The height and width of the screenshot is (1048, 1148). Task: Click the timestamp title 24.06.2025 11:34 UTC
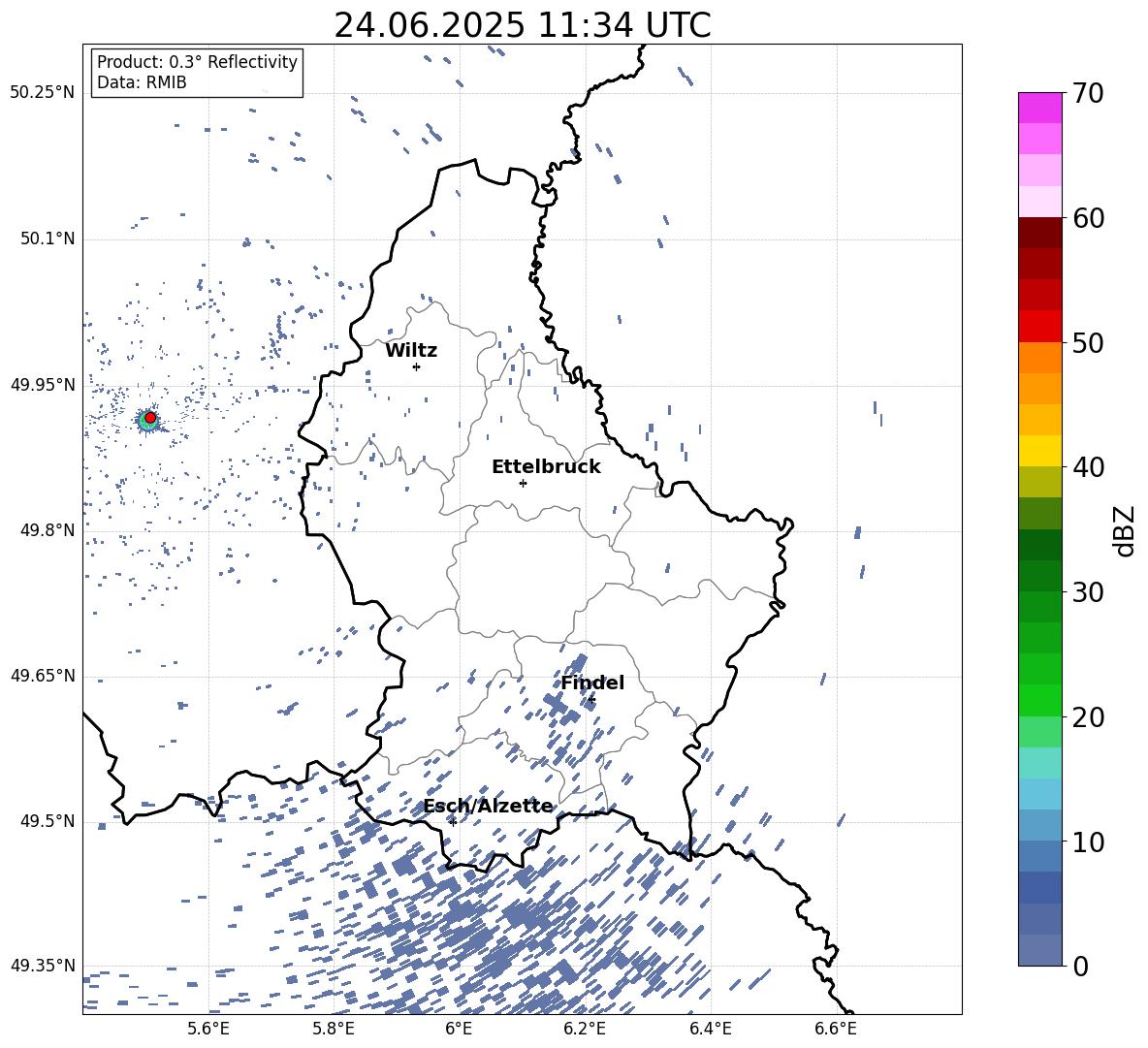click(522, 25)
